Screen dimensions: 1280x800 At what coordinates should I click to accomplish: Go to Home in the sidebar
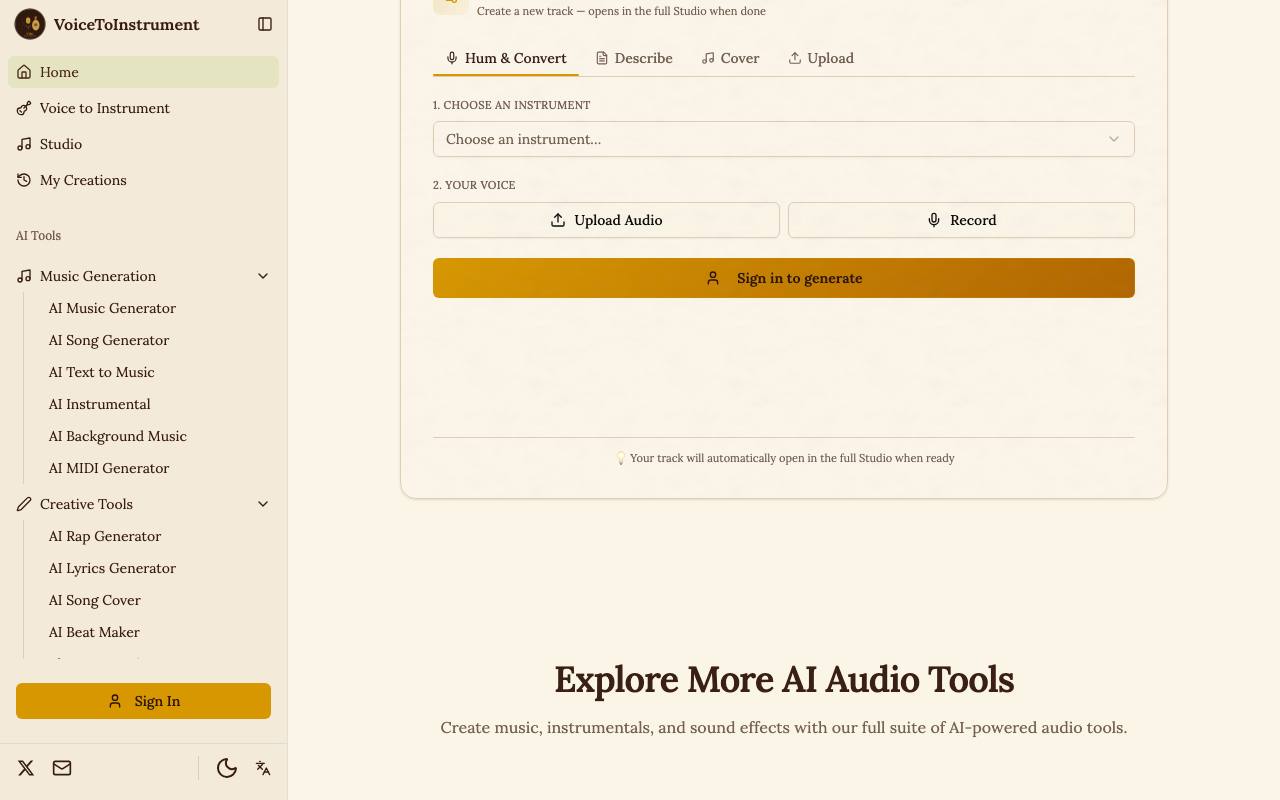click(x=143, y=72)
